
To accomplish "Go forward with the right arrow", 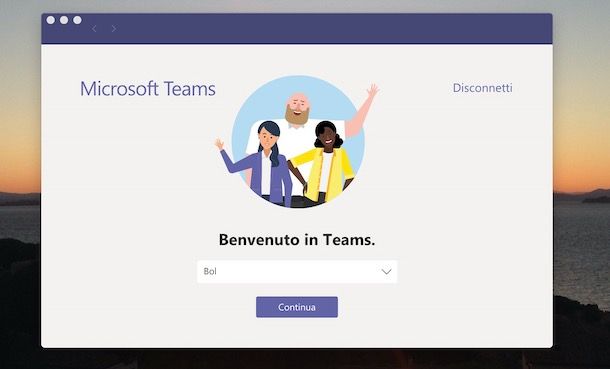I will pyautogui.click(x=114, y=28).
